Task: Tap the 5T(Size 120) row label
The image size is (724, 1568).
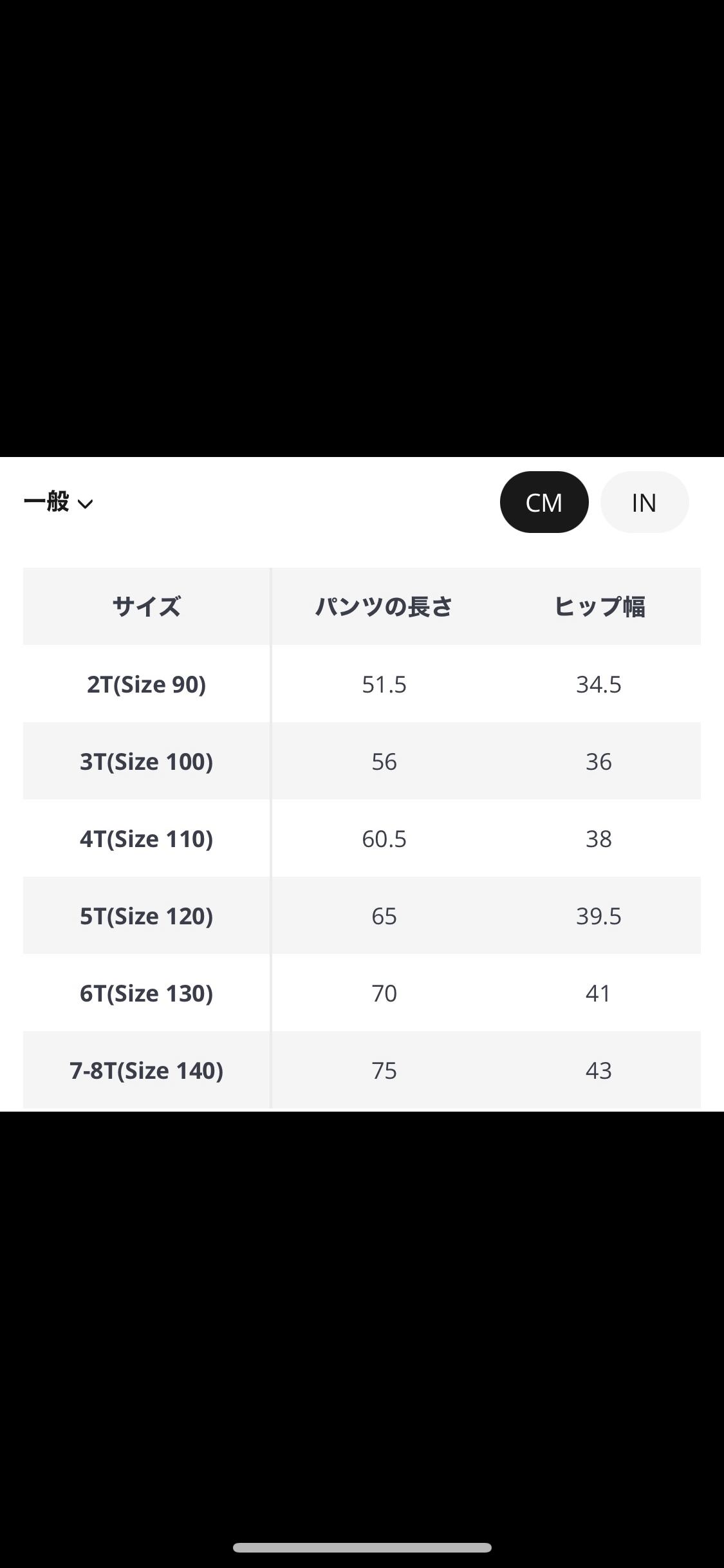Action: (147, 916)
